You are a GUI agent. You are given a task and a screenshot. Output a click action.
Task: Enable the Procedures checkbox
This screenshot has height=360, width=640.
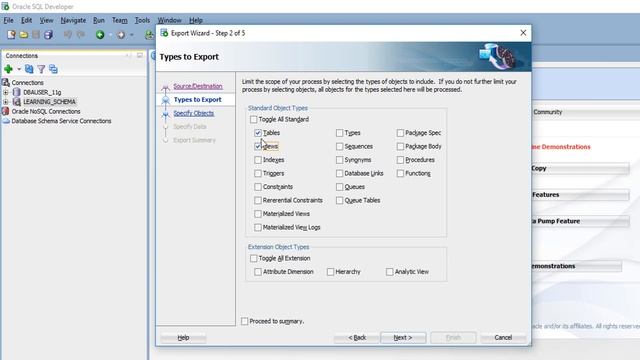pos(400,160)
